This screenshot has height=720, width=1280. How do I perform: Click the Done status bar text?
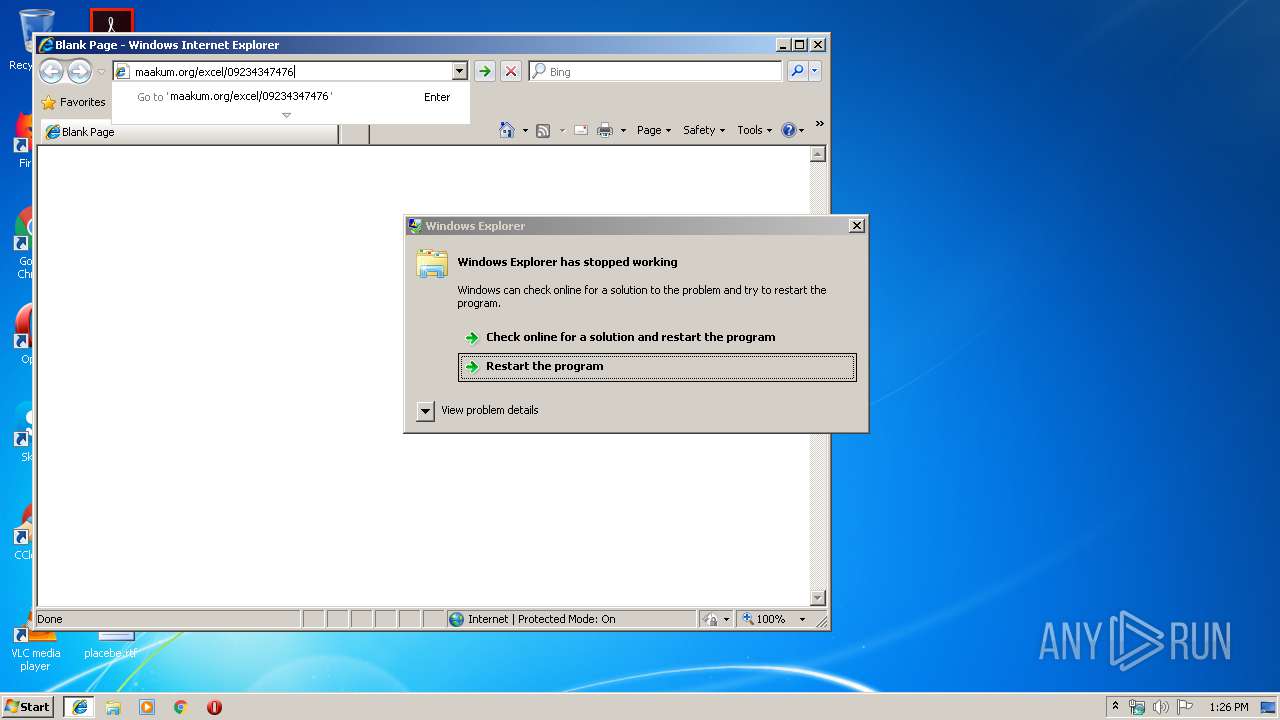tap(50, 619)
